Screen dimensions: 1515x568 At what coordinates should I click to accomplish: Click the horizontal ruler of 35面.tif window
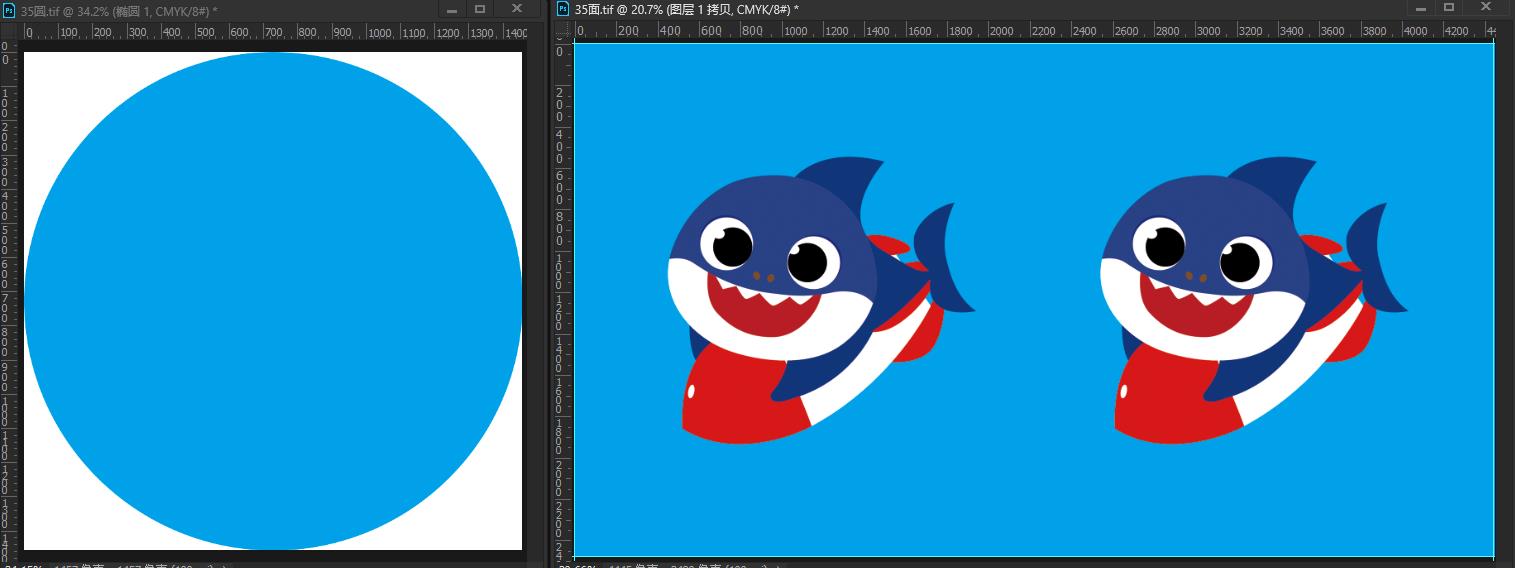click(x=1035, y=30)
